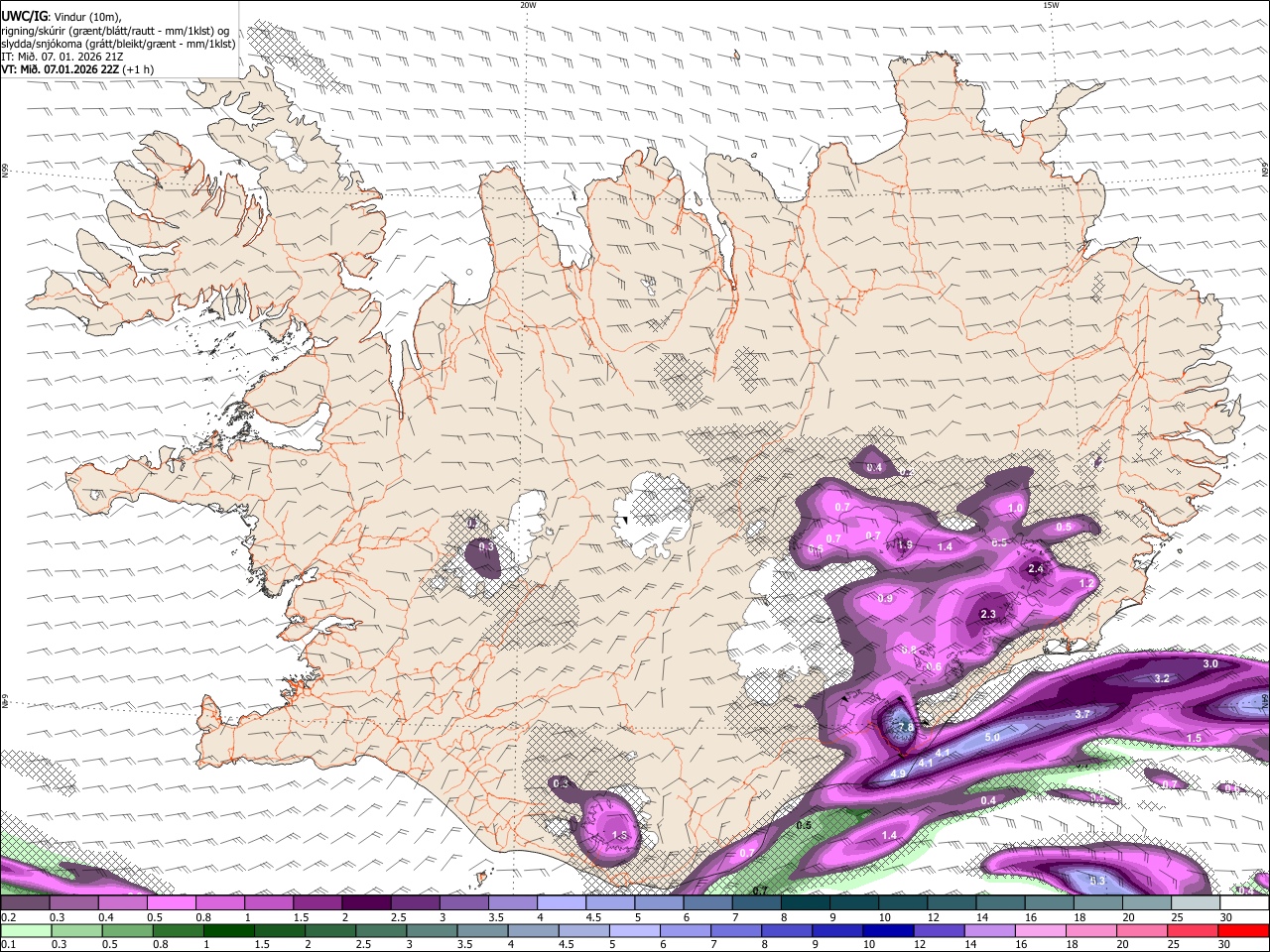Select light pink swatch in rain legend
Viewport: 1270px width, 952px height.
1041,930
